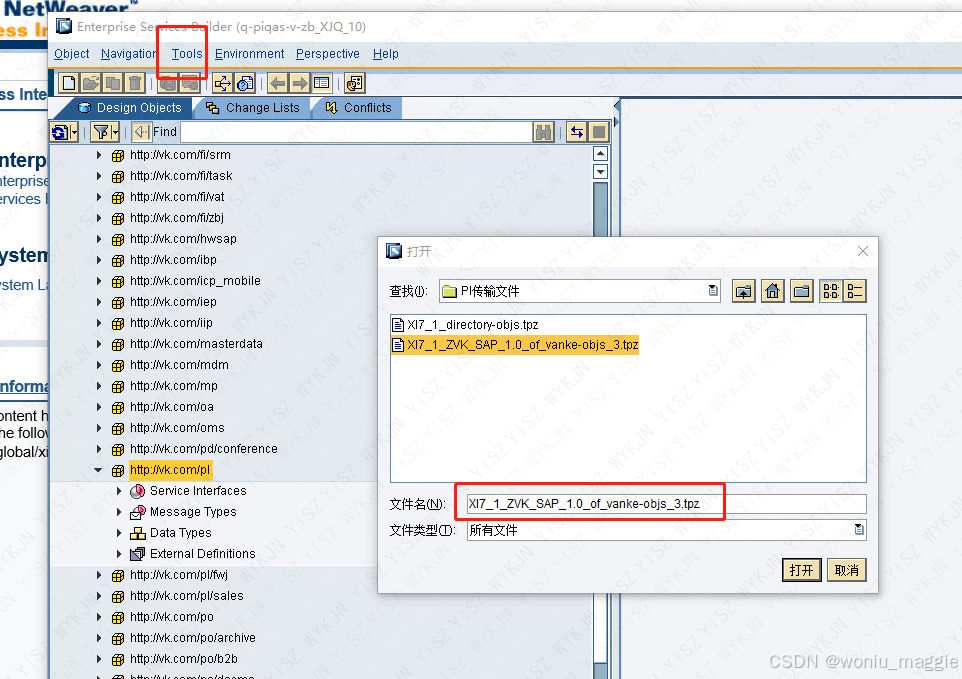
Task: Expand the Data Types node
Action: tap(119, 533)
